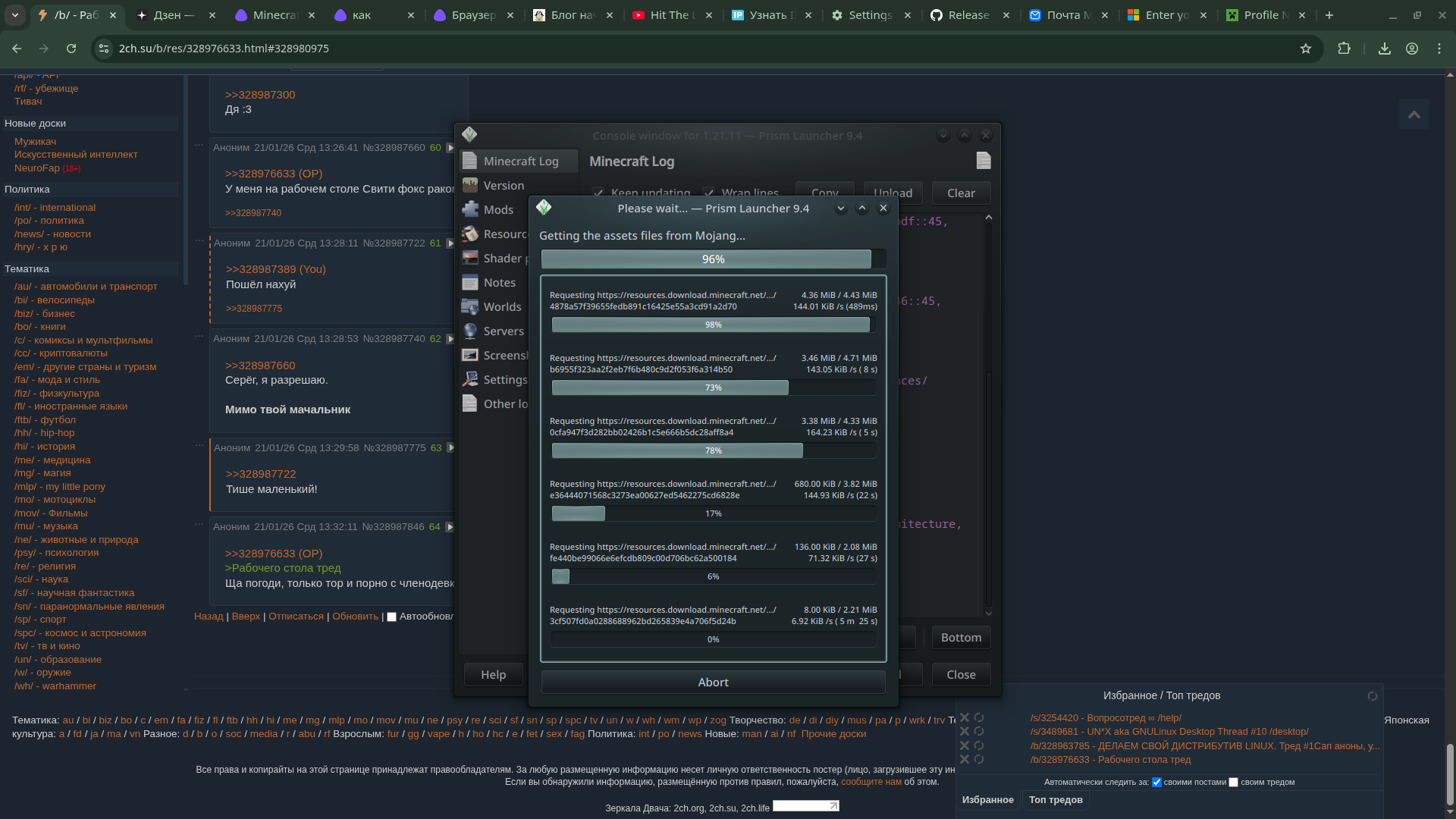Bookmark this page with star icon
The width and height of the screenshot is (1456, 819).
[x=1305, y=49]
